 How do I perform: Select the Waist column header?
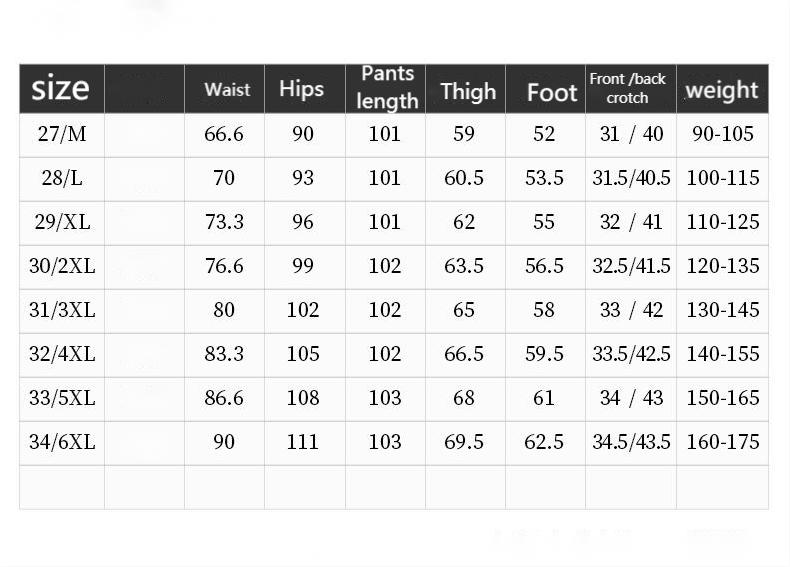(227, 90)
